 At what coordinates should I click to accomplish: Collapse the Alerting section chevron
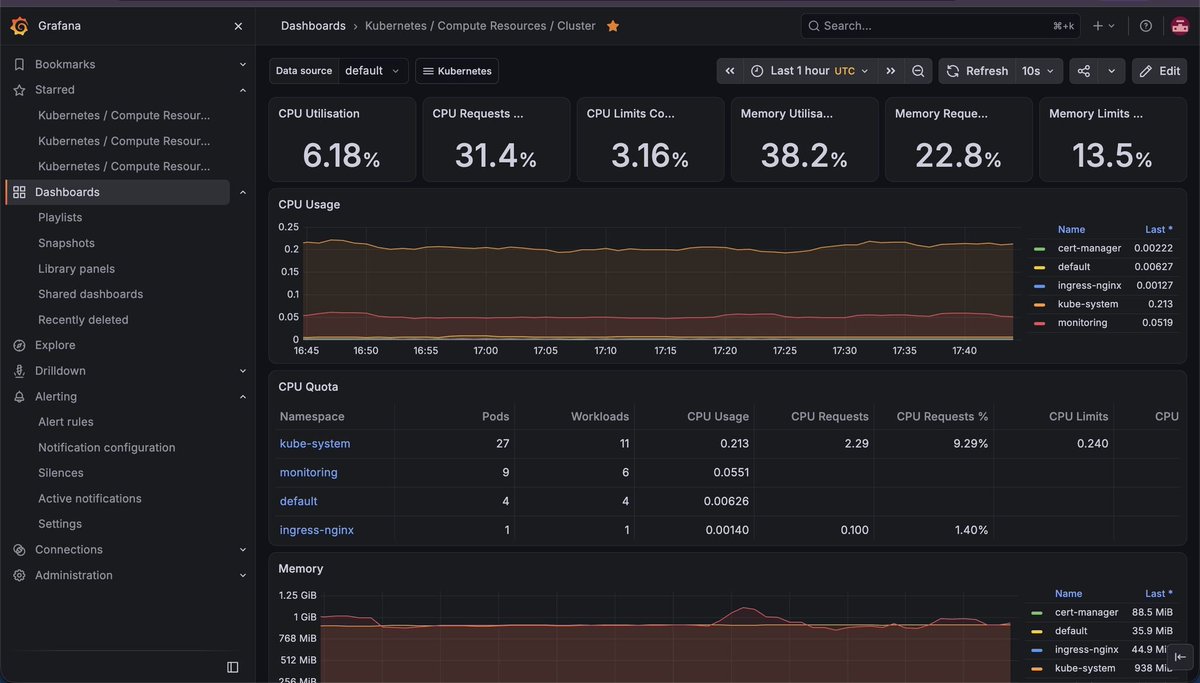coord(242,396)
